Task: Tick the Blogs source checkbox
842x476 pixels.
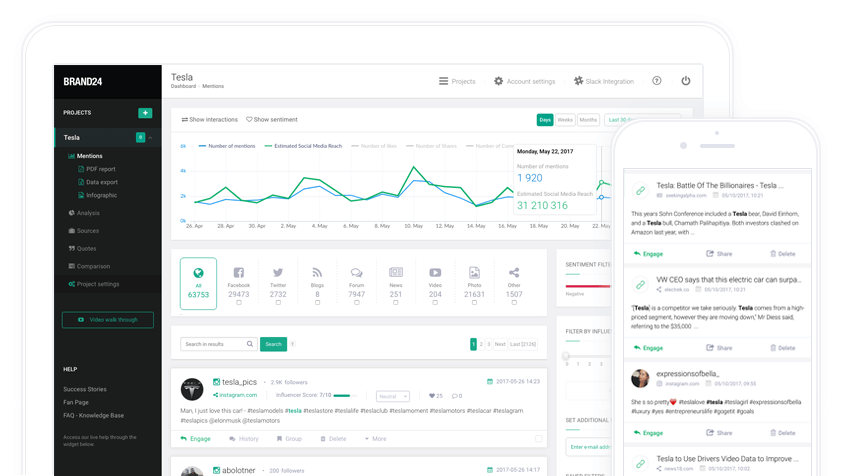Action: click(x=317, y=303)
